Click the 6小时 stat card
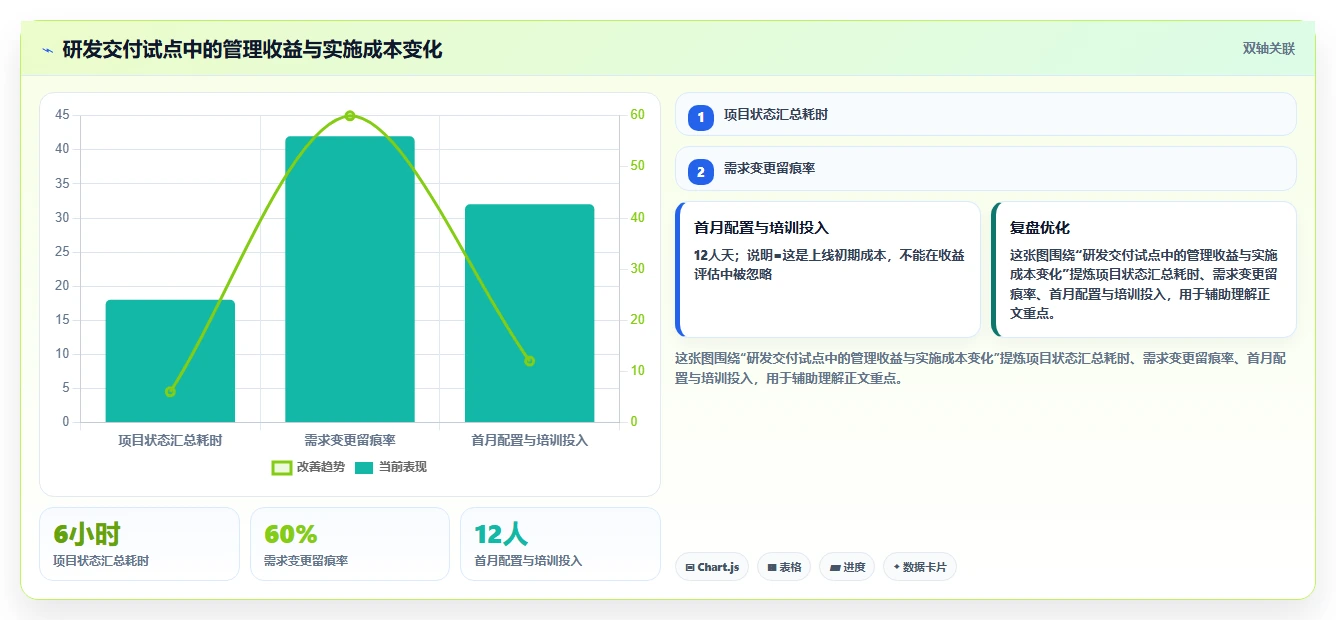 point(140,544)
